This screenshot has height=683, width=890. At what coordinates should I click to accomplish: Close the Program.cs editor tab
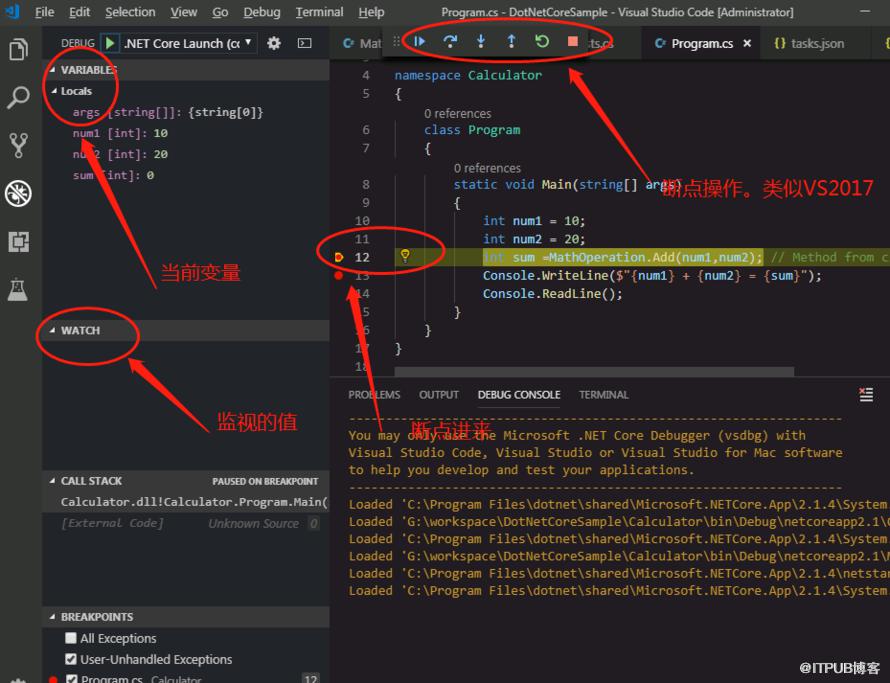click(x=747, y=43)
